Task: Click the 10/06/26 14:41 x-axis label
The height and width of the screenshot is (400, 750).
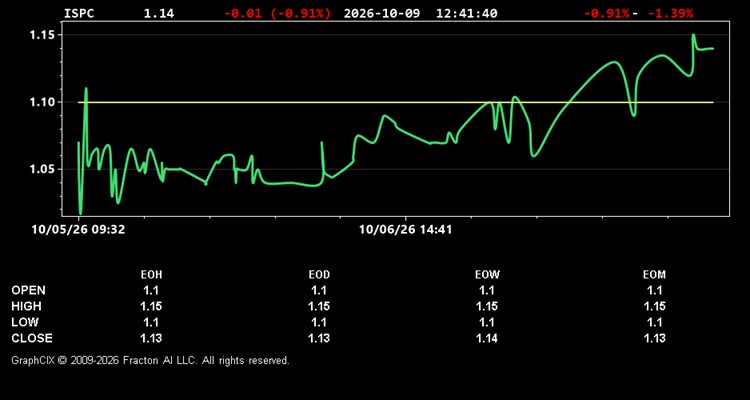Action: (x=406, y=230)
